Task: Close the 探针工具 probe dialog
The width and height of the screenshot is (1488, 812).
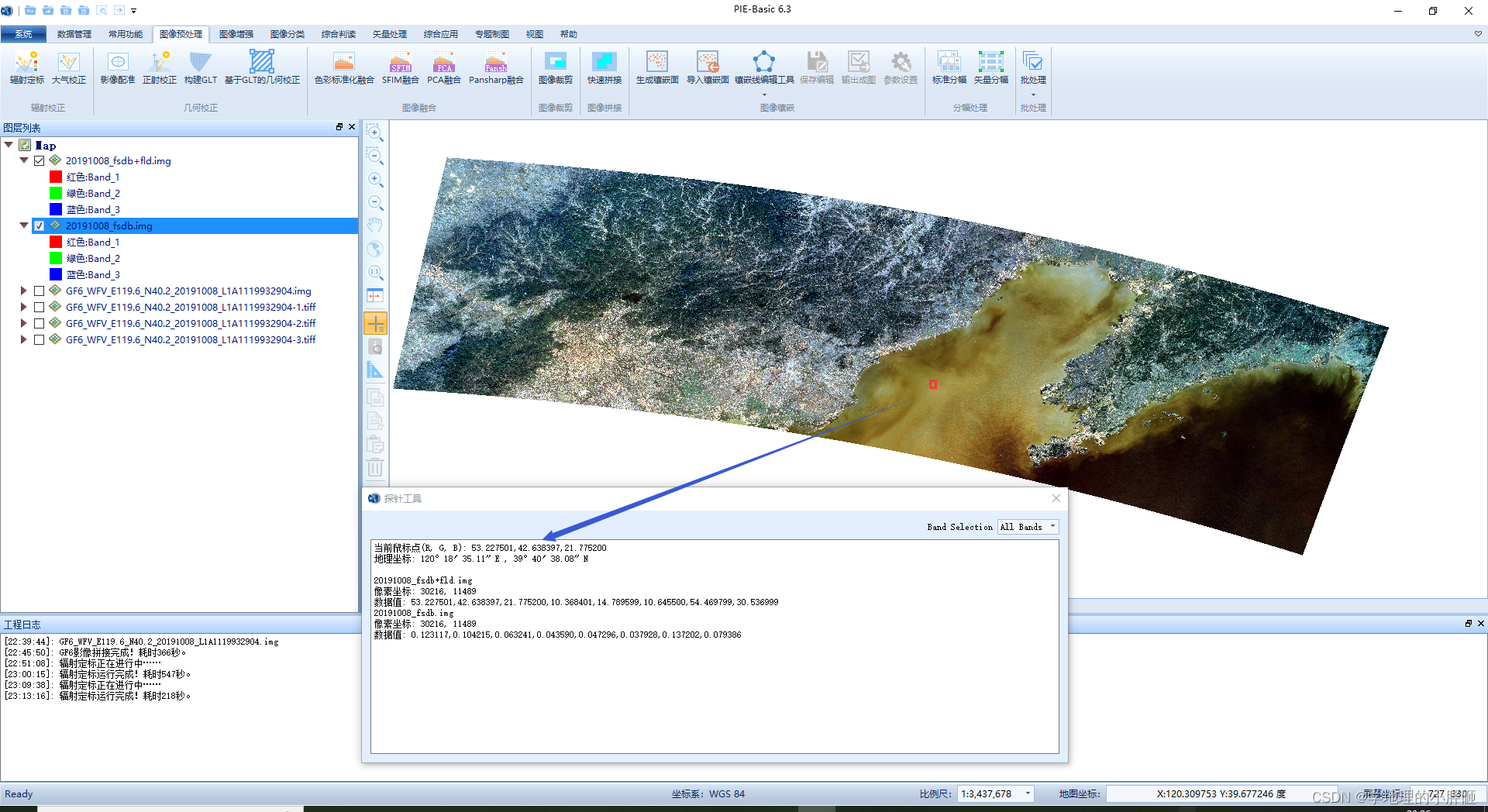Action: [x=1056, y=498]
